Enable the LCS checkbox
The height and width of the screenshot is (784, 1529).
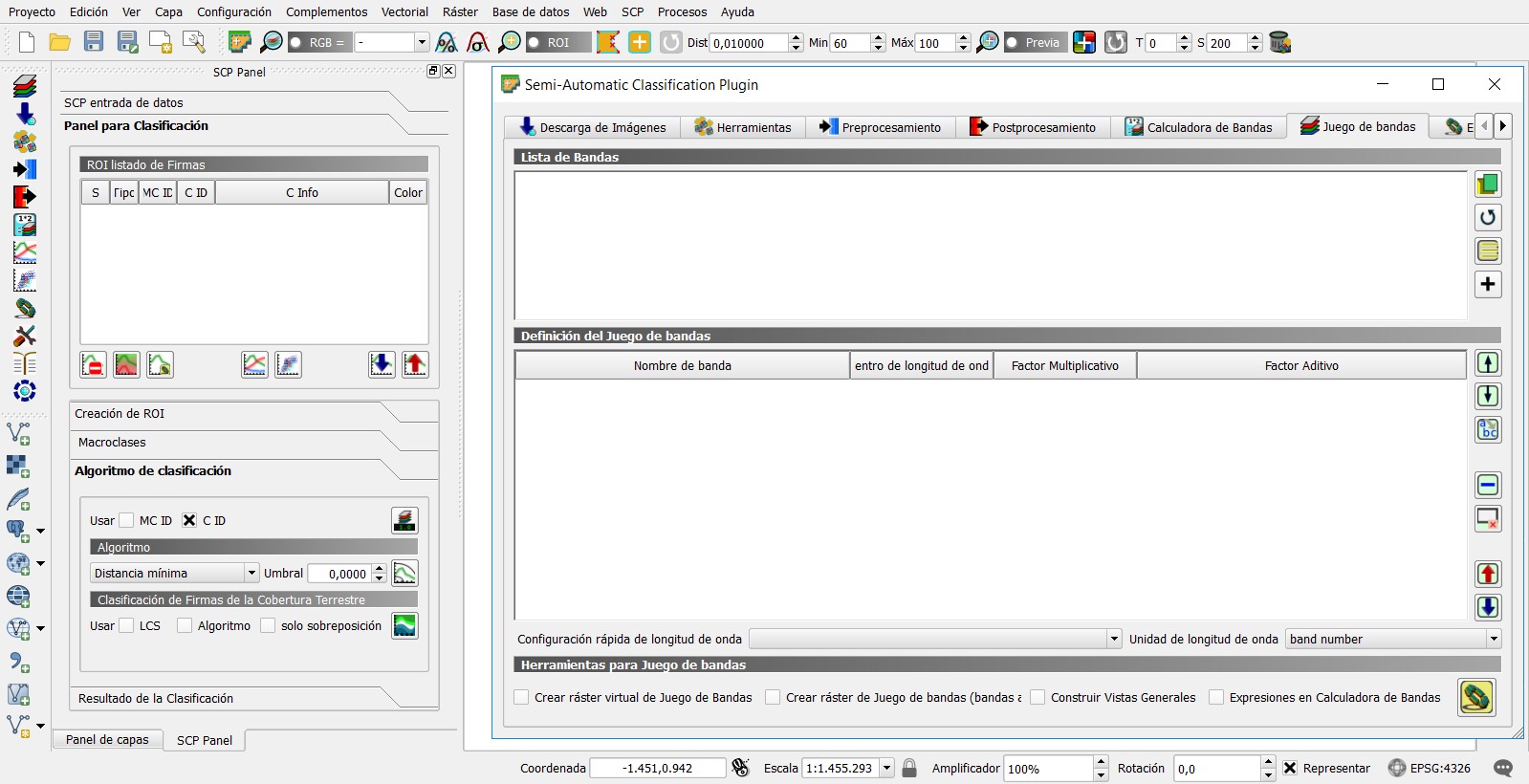(126, 625)
